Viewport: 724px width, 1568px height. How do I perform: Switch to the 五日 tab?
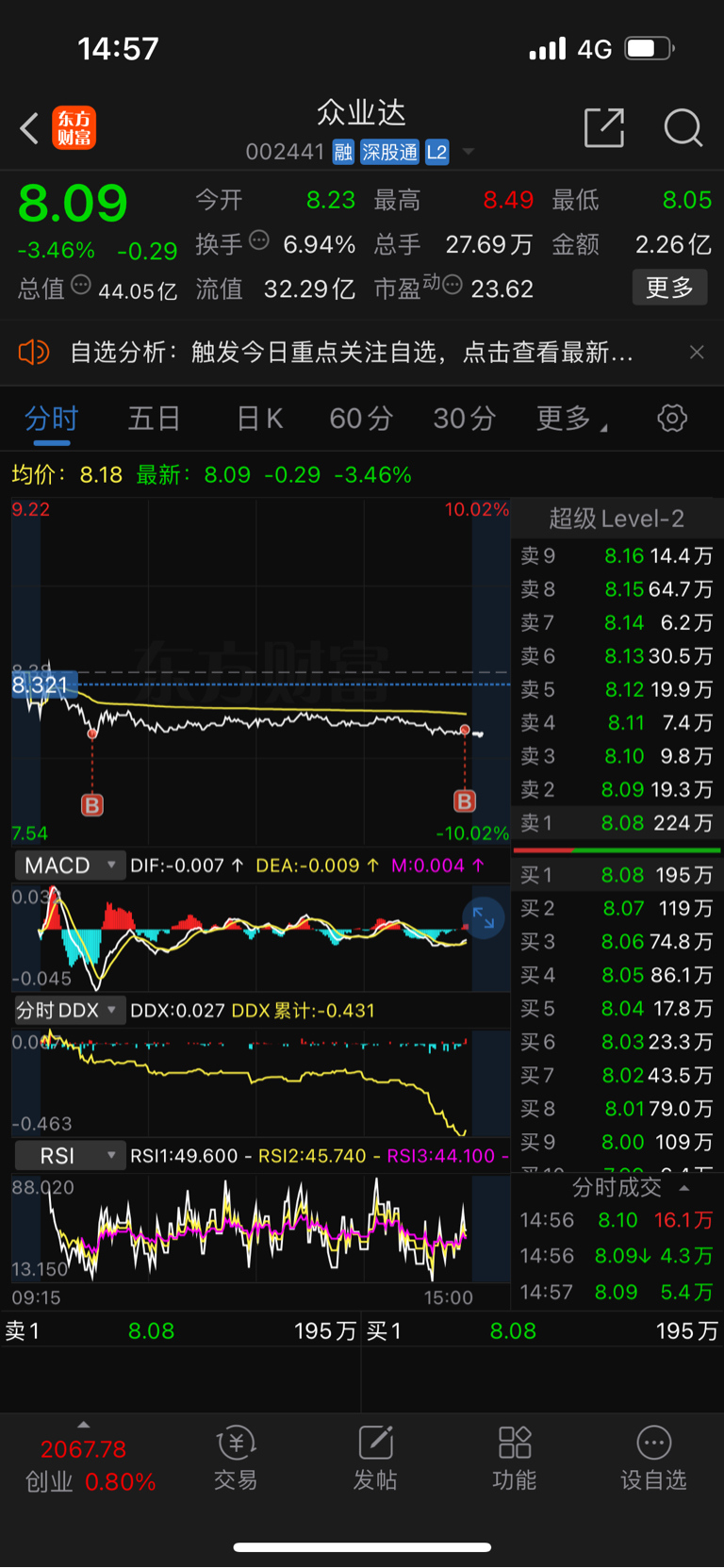tap(154, 419)
